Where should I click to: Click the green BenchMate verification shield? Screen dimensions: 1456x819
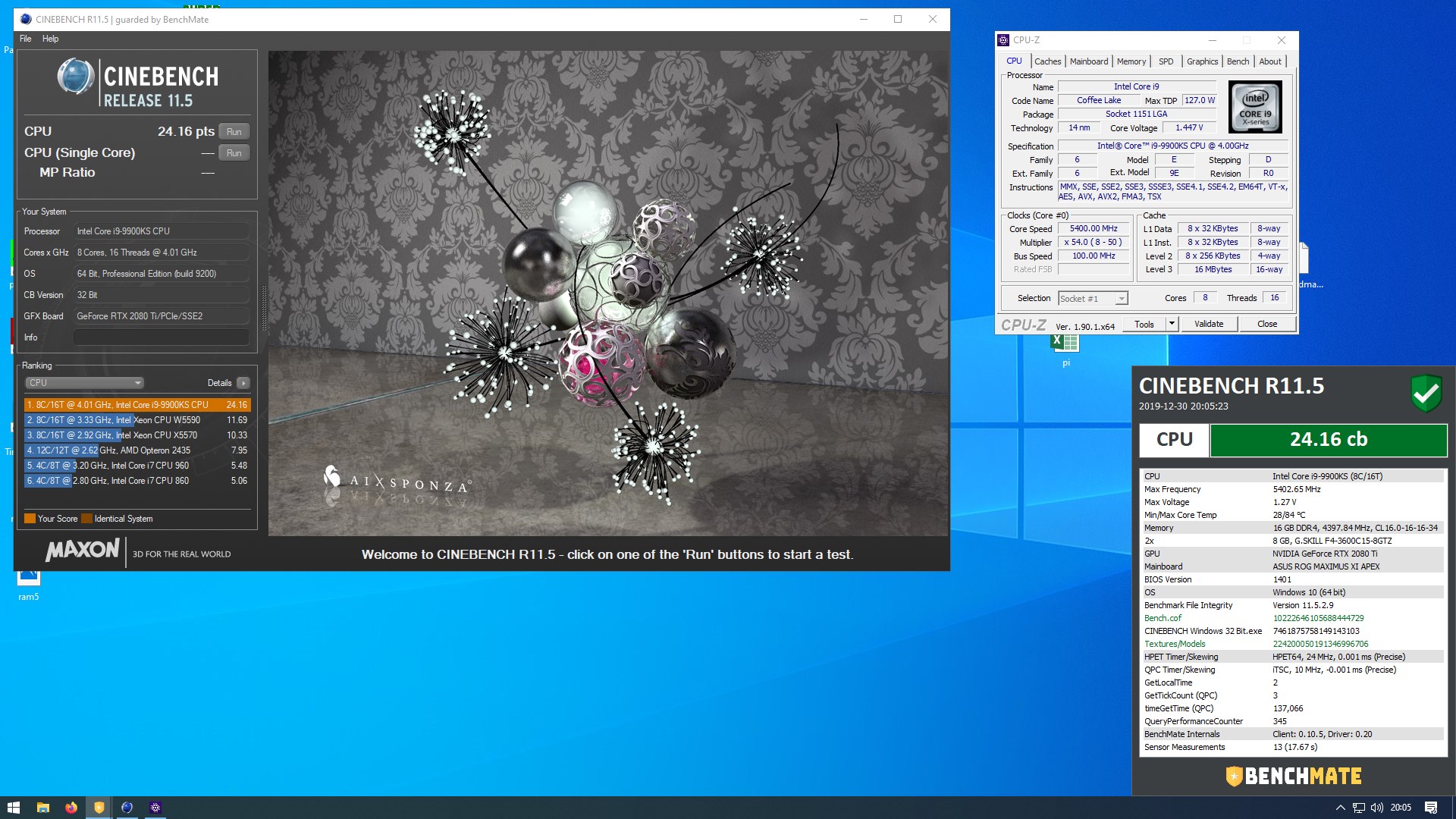click(x=1426, y=393)
